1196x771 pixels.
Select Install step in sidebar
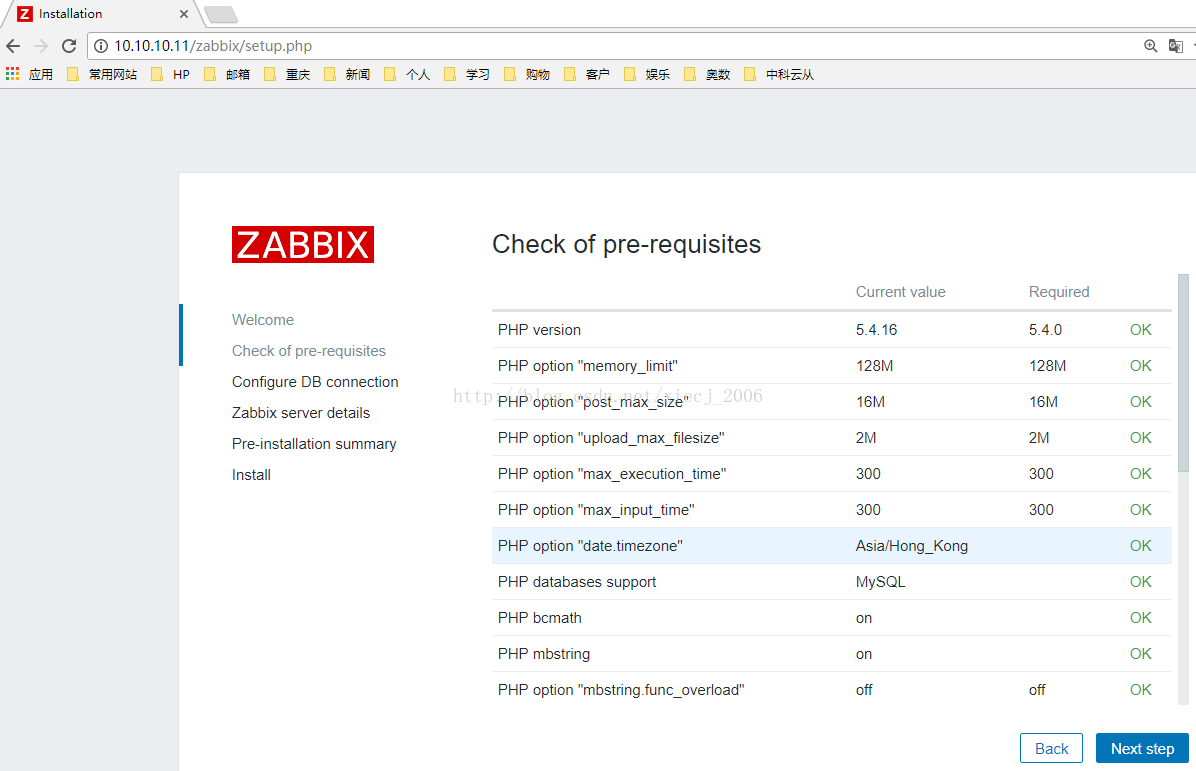click(251, 474)
